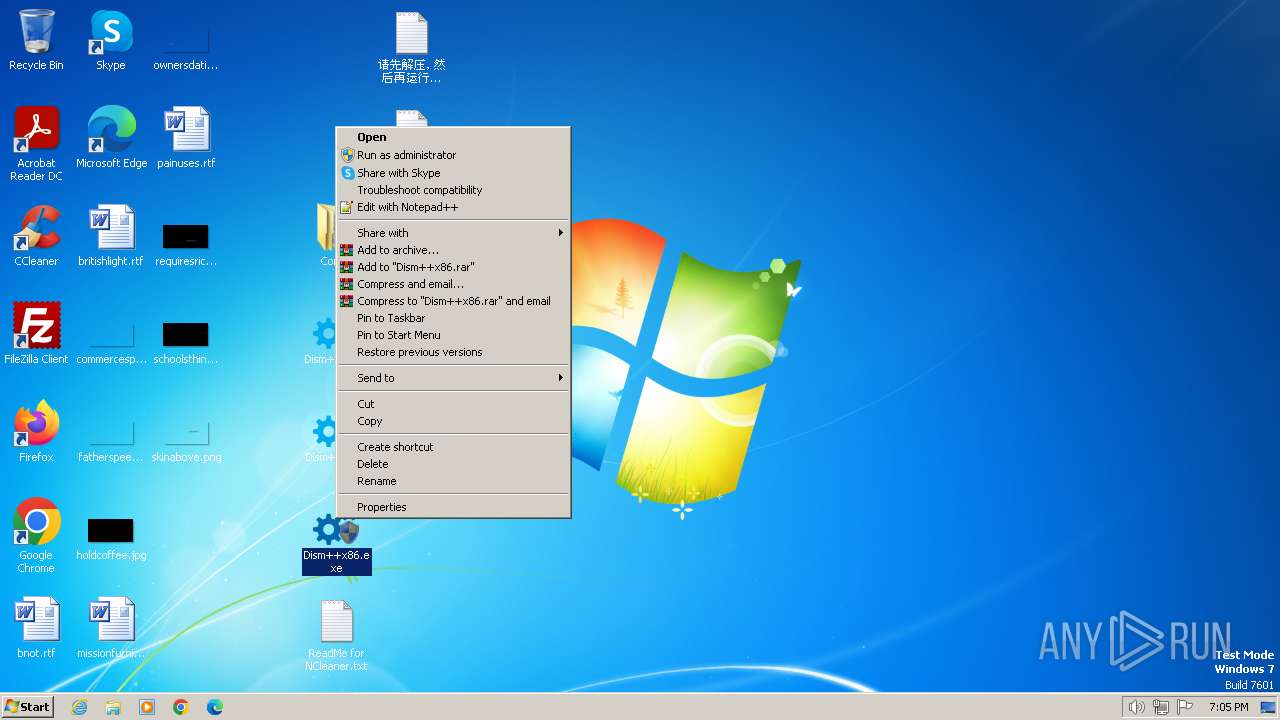
Task: Select the bnot.rtf document icon
Action: pos(36,628)
